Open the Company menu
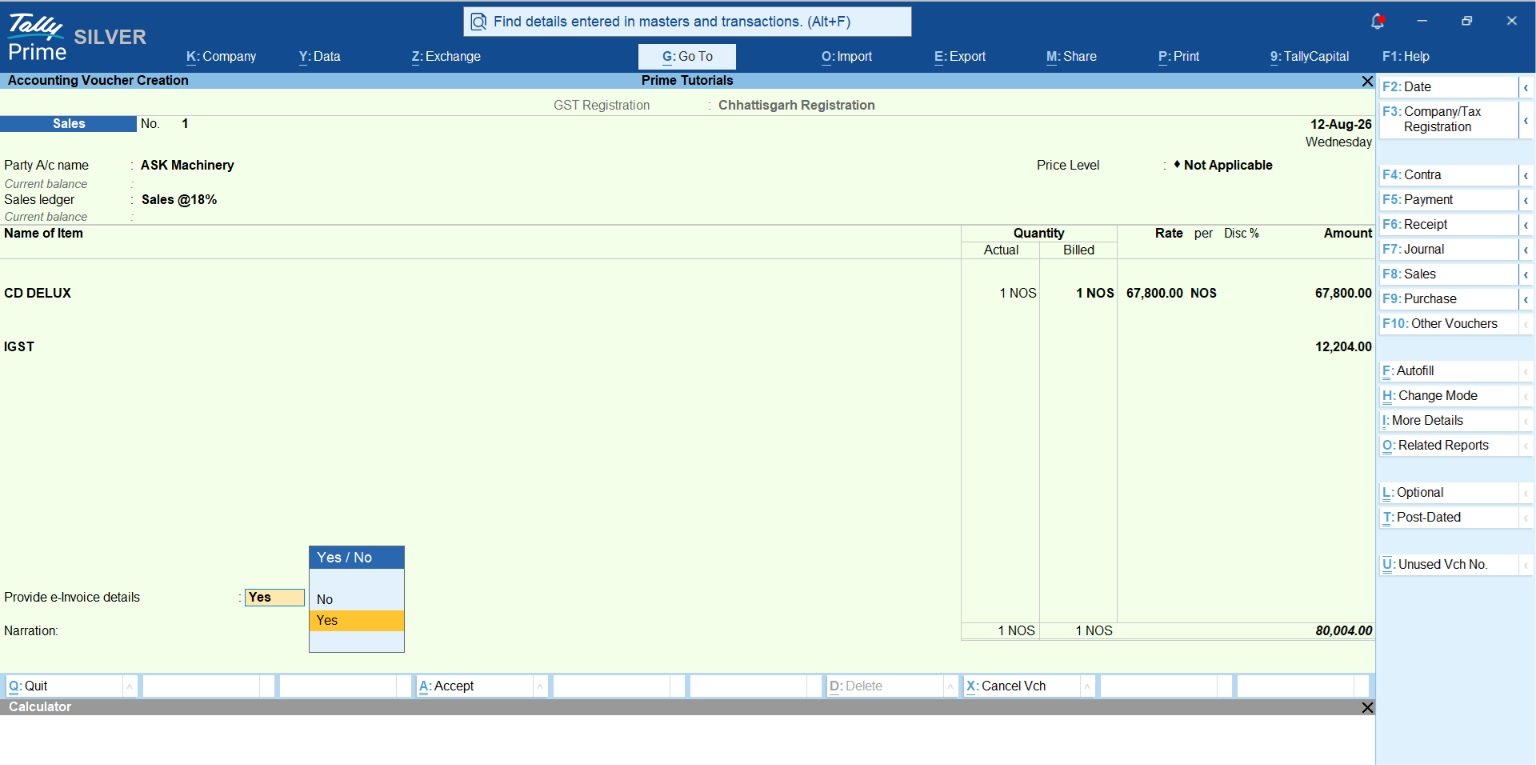Image resolution: width=1536 pixels, height=765 pixels. [221, 57]
